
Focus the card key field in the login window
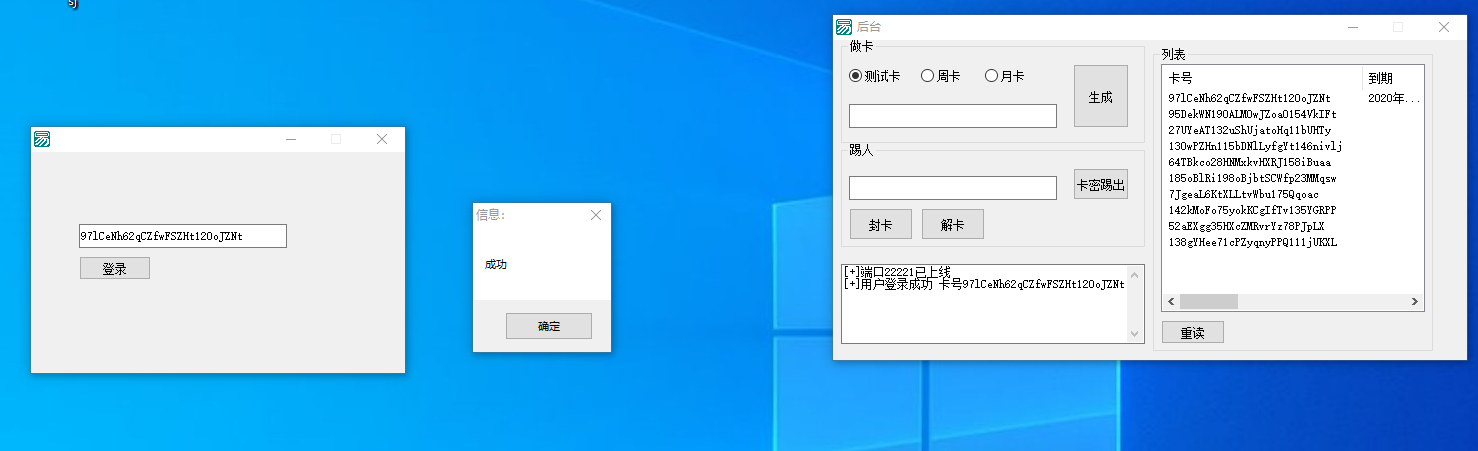coord(183,236)
